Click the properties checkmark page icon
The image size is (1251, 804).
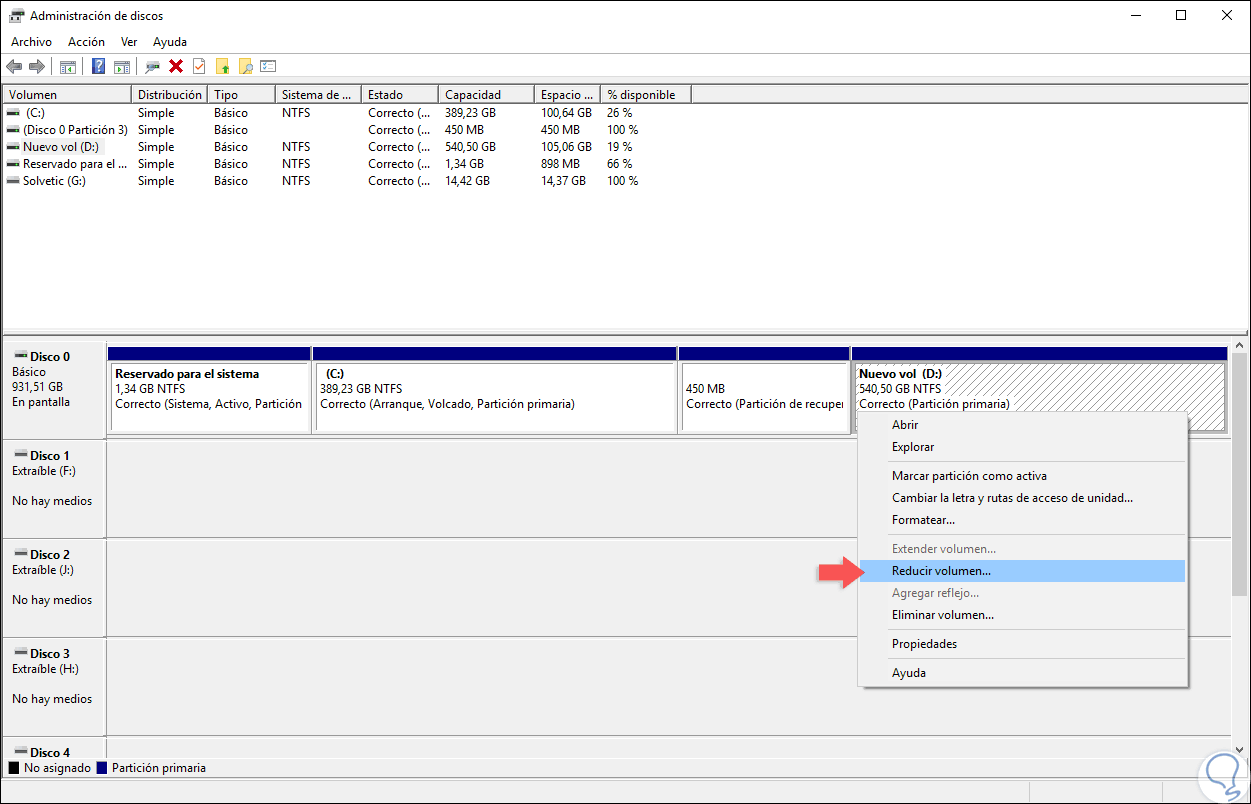[199, 67]
